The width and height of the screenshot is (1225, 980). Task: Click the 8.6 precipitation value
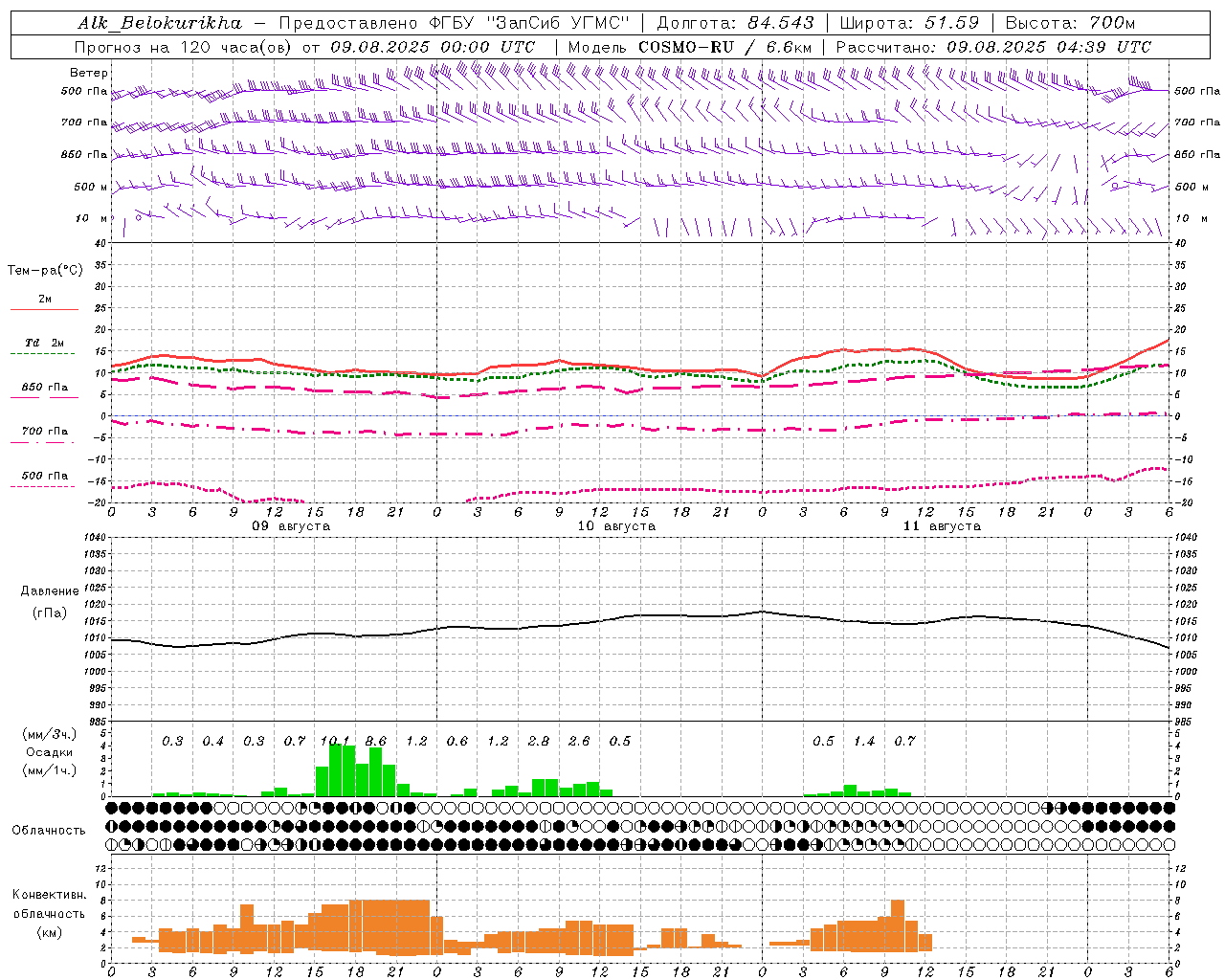click(376, 742)
